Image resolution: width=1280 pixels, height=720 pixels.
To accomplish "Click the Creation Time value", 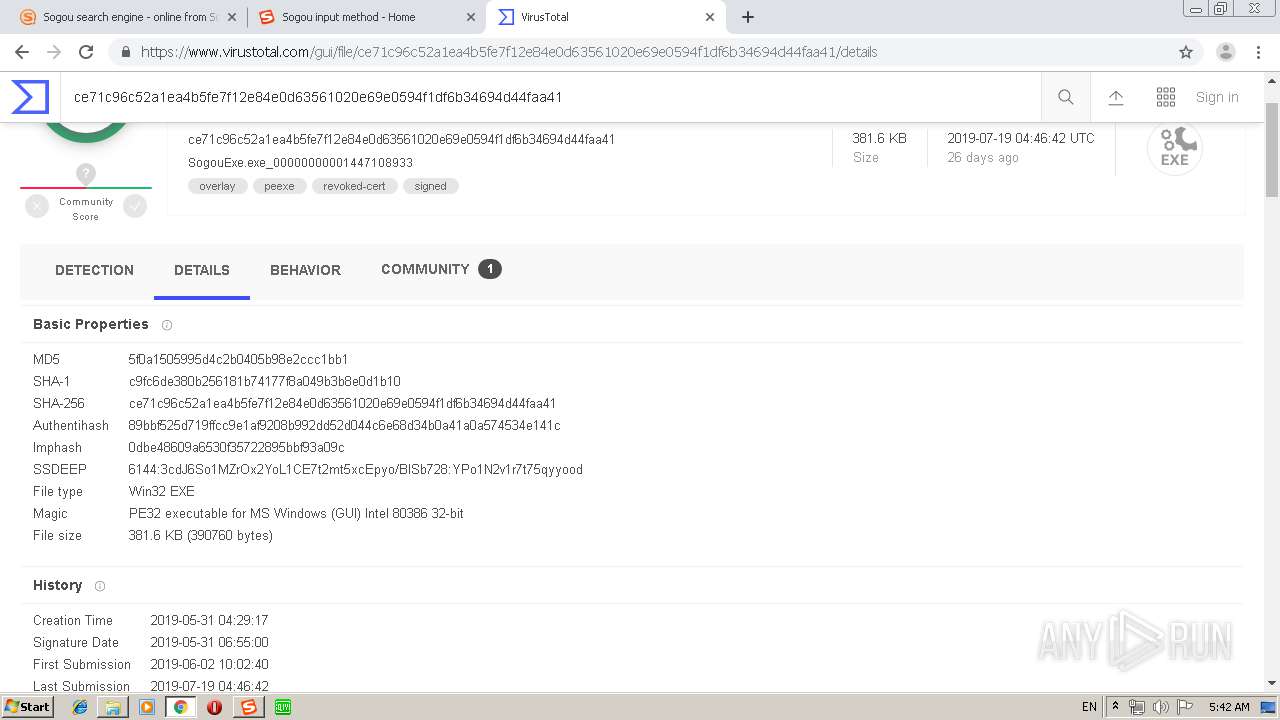I will pos(209,620).
